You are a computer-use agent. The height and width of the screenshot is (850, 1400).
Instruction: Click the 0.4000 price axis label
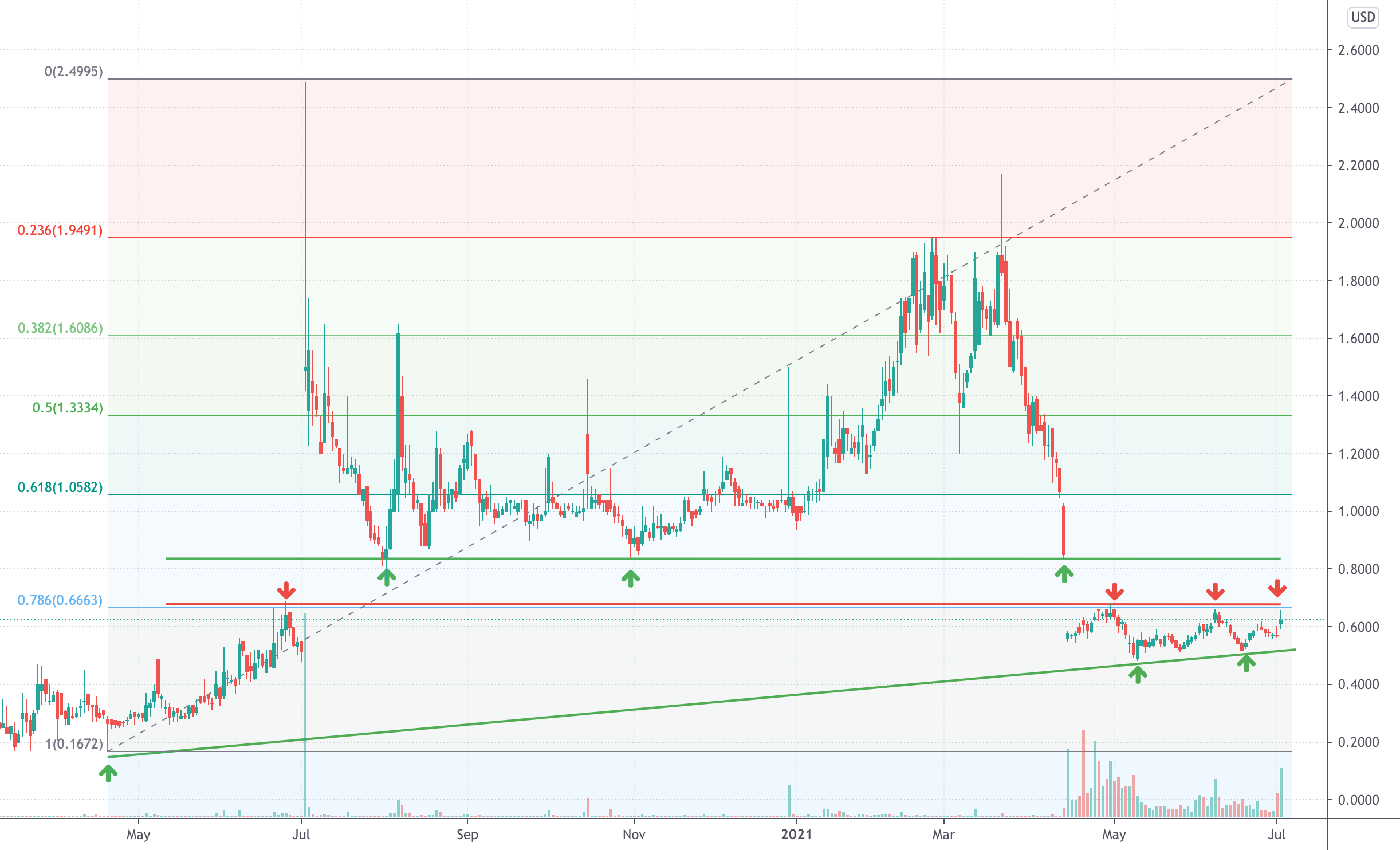[1358, 684]
